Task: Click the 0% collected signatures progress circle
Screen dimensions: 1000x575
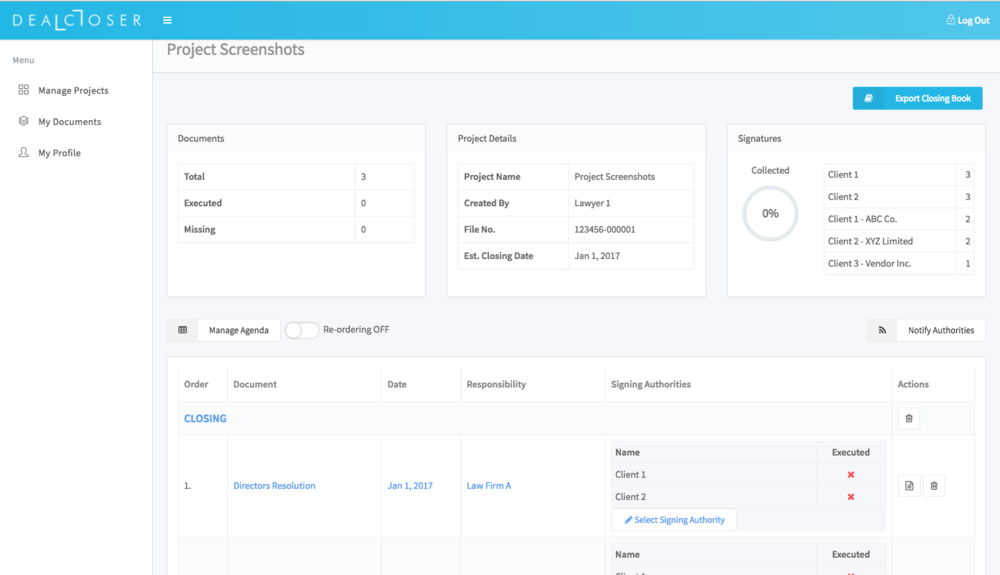Action: tap(770, 214)
